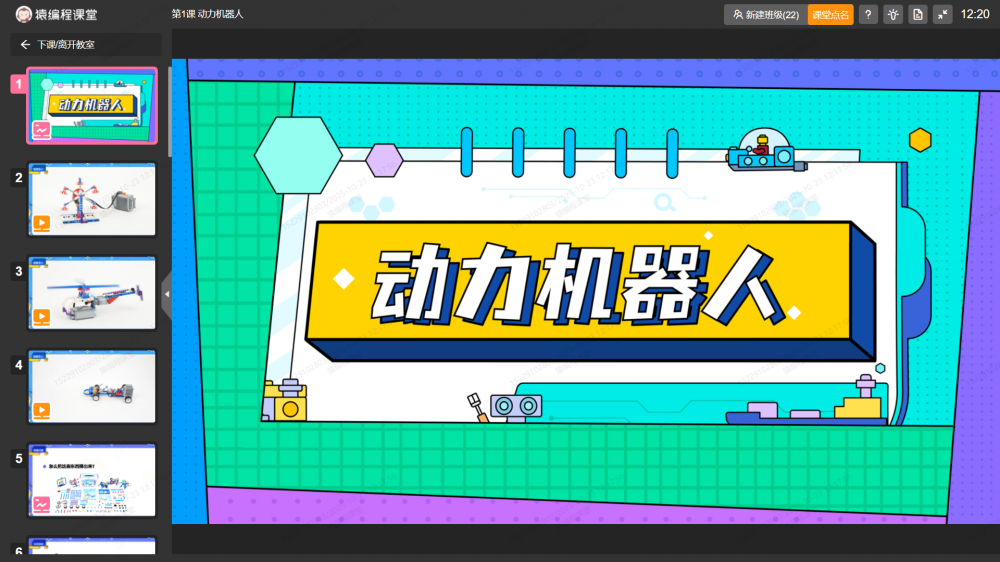Image resolution: width=1000 pixels, height=562 pixels.
Task: Click the orange play icon on slide 4
Action: click(x=42, y=410)
